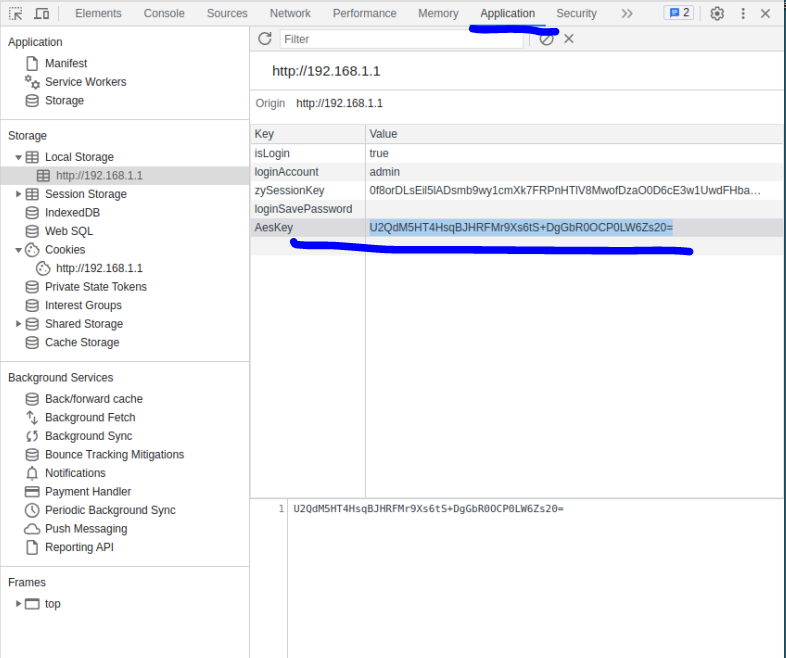Open DevTools settings gear
The width and height of the screenshot is (786, 658).
point(717,14)
